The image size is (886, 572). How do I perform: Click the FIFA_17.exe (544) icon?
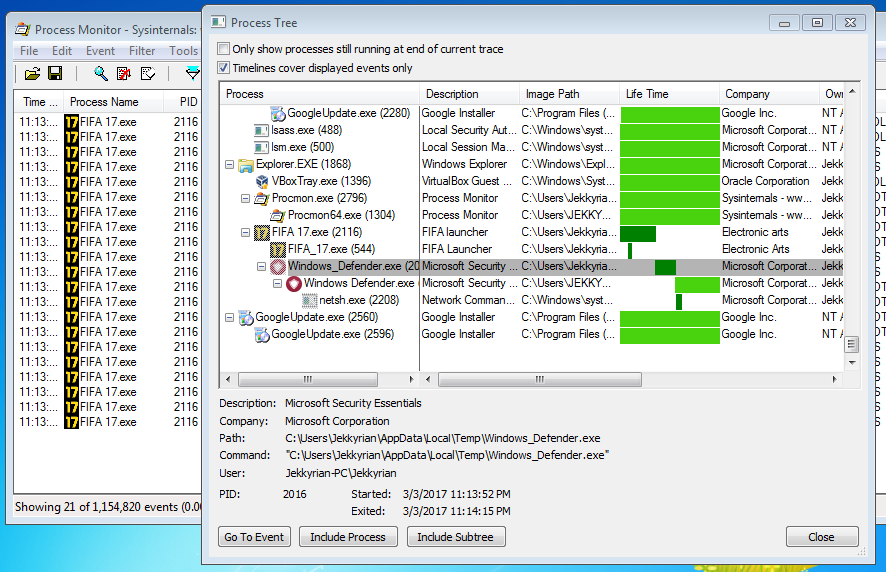click(x=277, y=250)
